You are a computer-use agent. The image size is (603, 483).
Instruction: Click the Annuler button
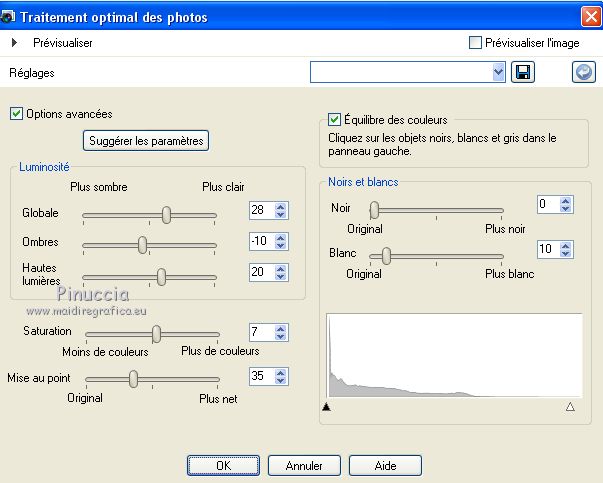coord(304,465)
